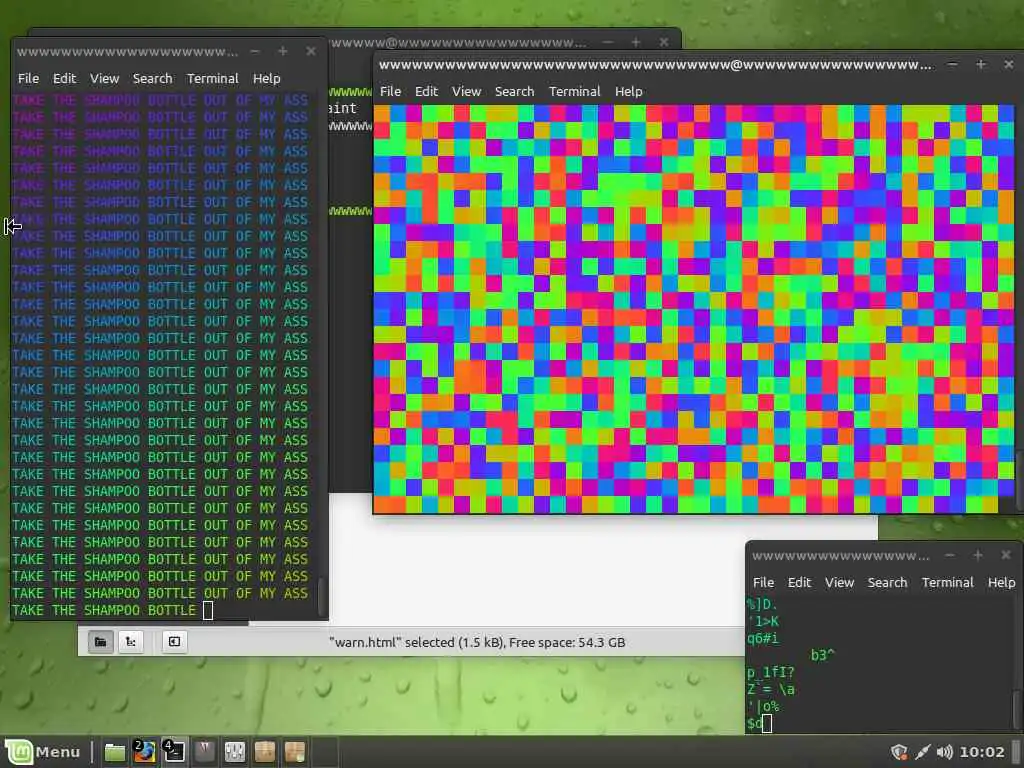This screenshot has width=1024, height=768.
Task: Open Edit menu in the small bottom-right terminal
Action: 799,583
